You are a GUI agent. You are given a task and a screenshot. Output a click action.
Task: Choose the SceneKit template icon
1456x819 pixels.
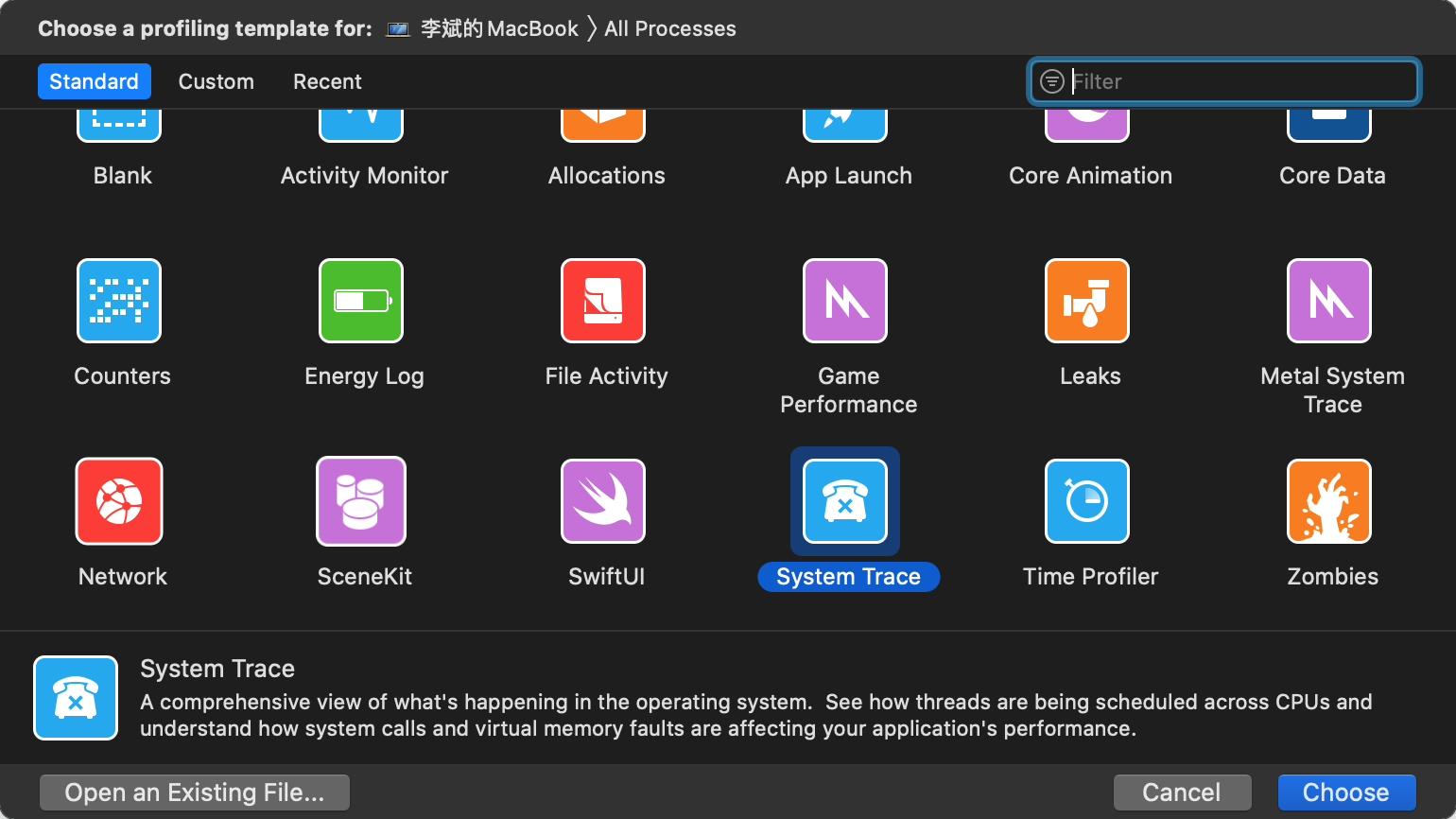(x=361, y=501)
